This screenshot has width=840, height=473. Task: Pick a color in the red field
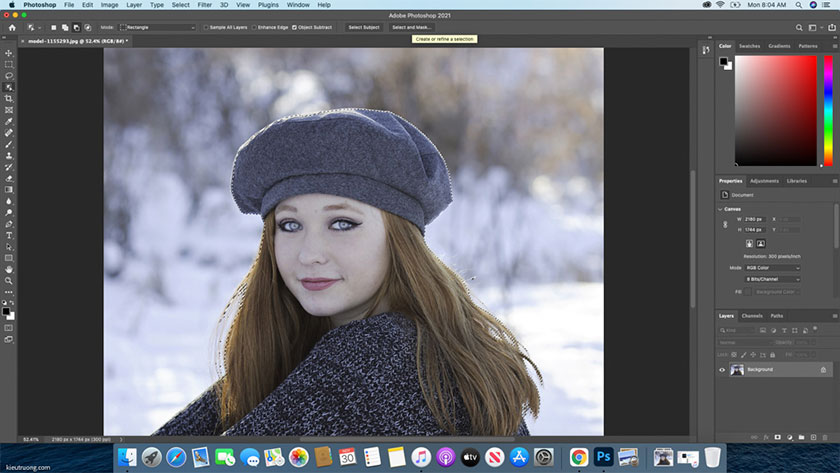point(776,110)
